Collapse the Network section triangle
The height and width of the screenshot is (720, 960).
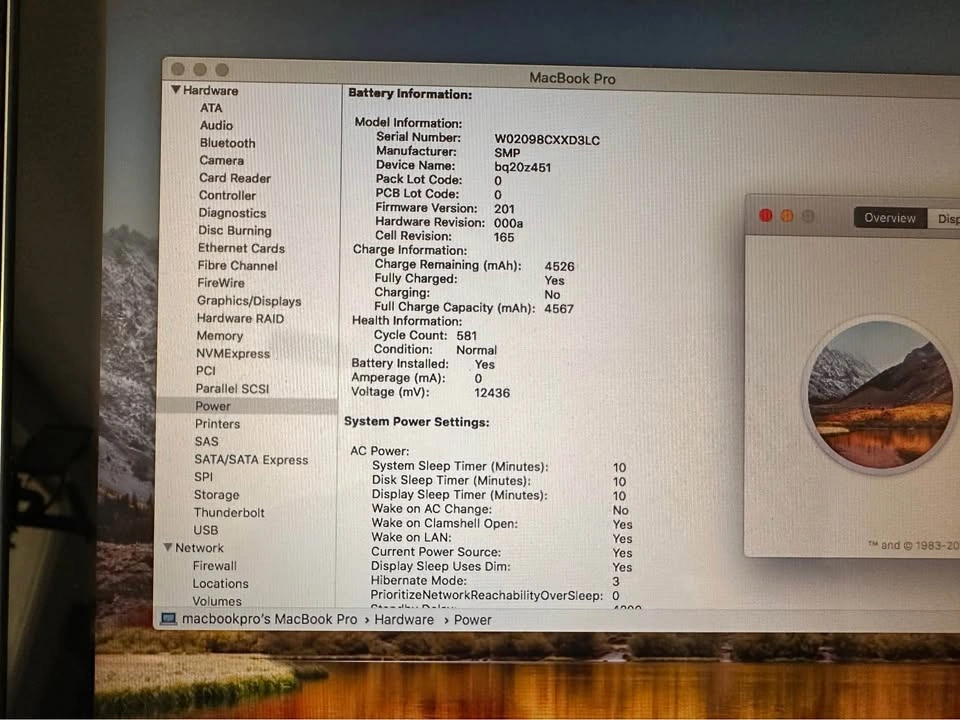click(168, 547)
